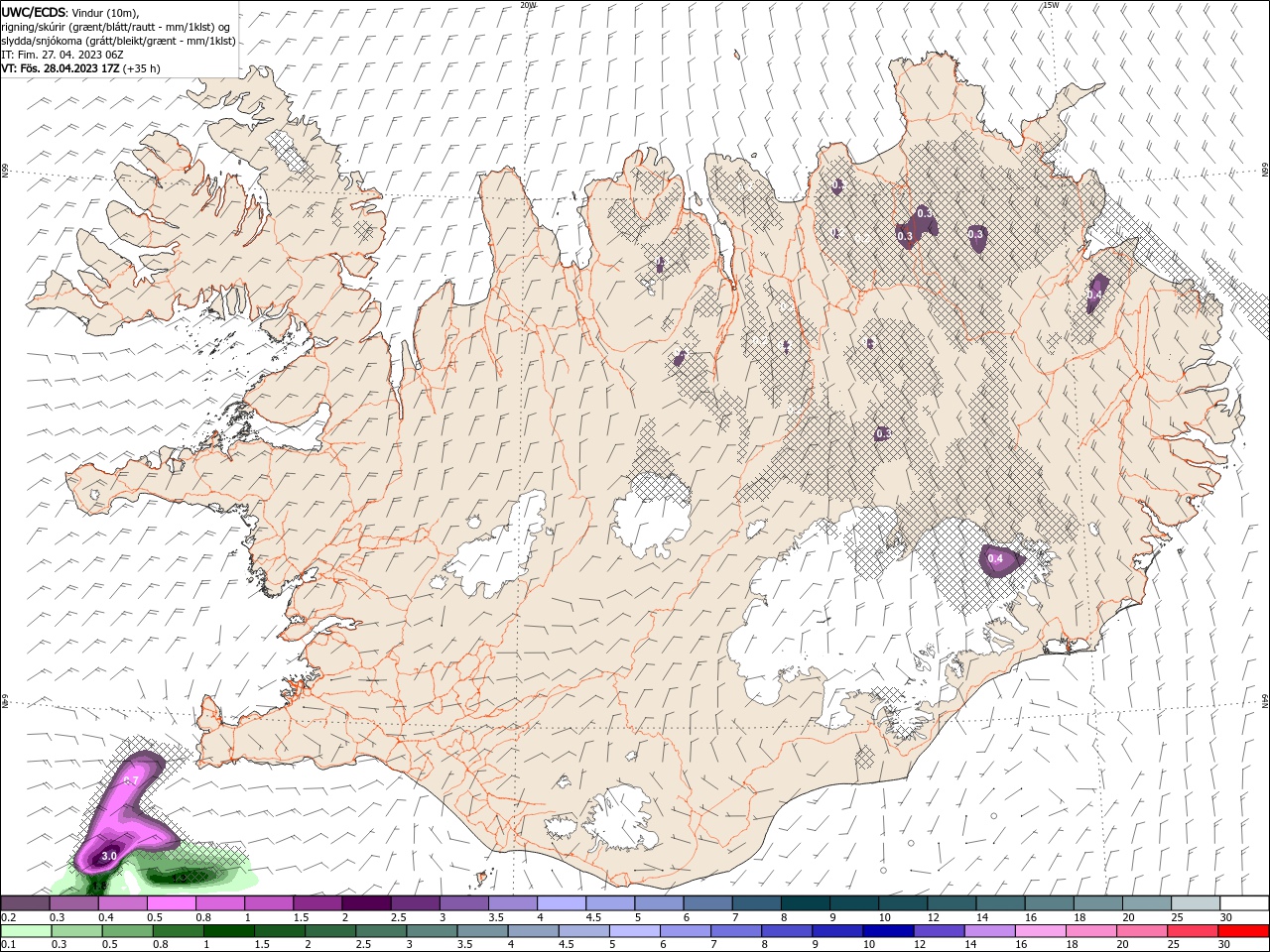Select the 1–1.5 swatch in upper snow scale

(x=269, y=903)
